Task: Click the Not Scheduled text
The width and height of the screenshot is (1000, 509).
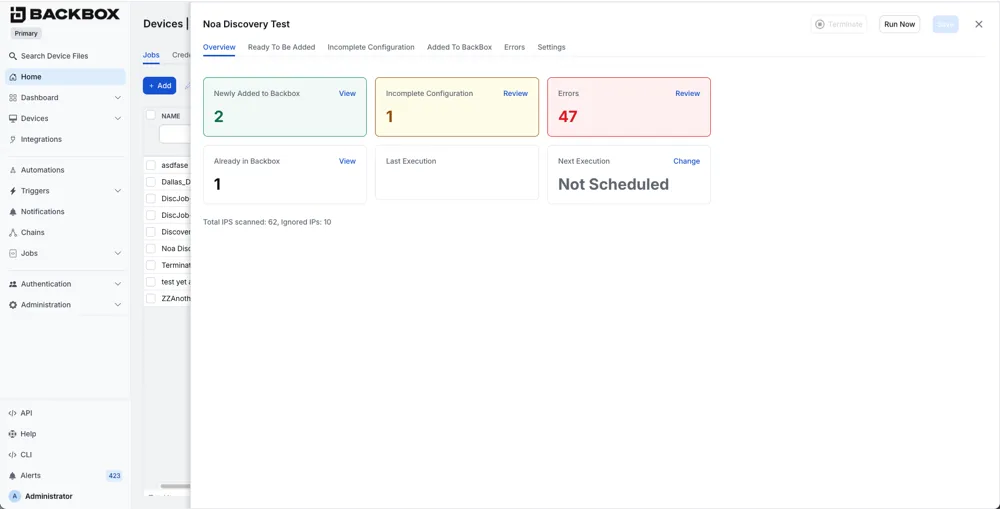Action: [x=614, y=184]
